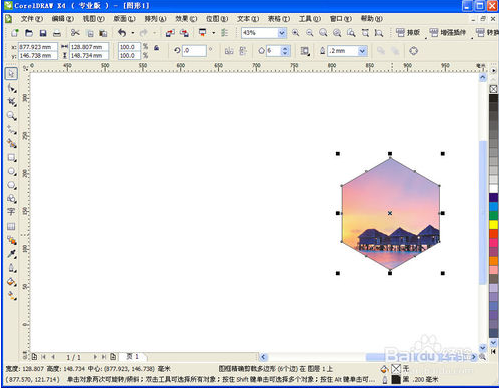Select the Zoom tool in toolbox
Viewport: 499px width, 390px height.
coord(12,116)
